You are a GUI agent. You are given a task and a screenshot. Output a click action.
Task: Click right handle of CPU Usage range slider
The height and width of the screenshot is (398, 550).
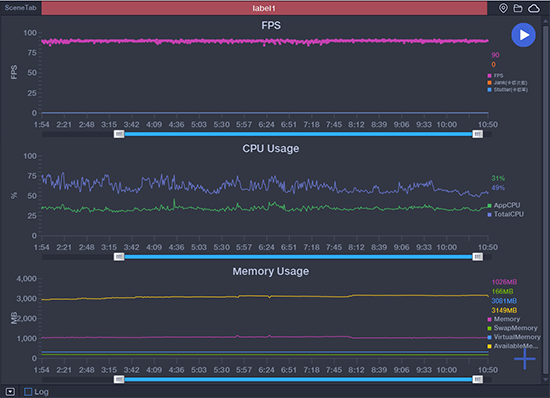pos(477,257)
